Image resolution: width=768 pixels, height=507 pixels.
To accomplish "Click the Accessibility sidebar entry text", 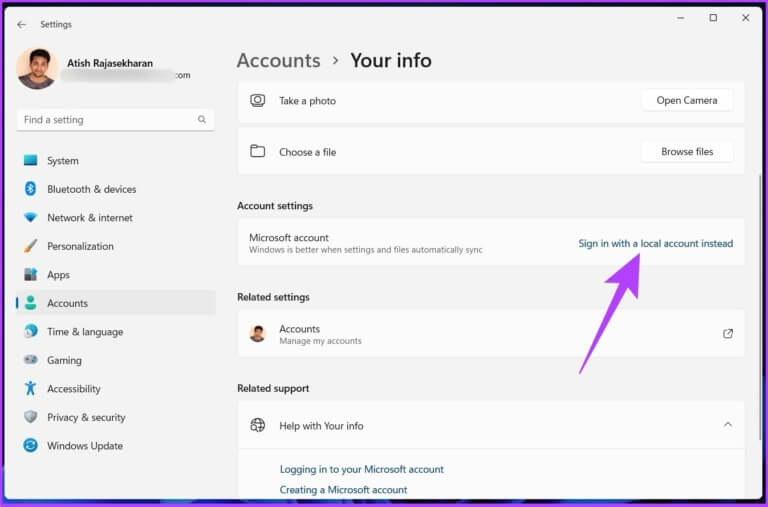I will [73, 389].
